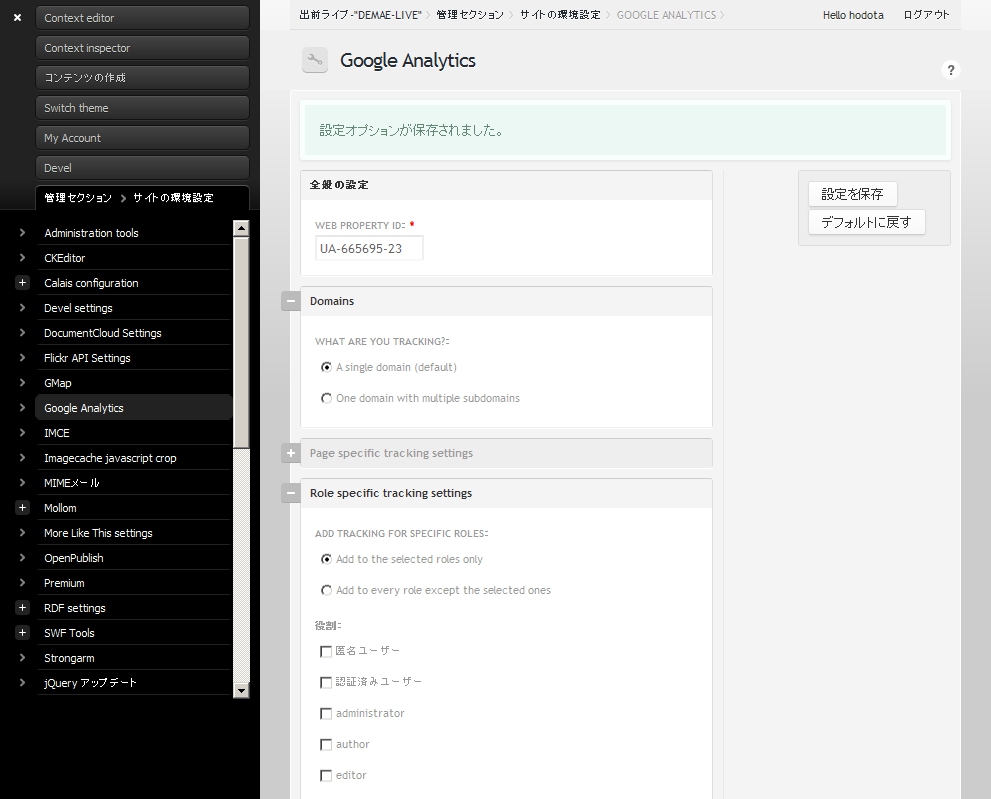Click the help question mark icon
The image size is (991, 799).
[950, 70]
